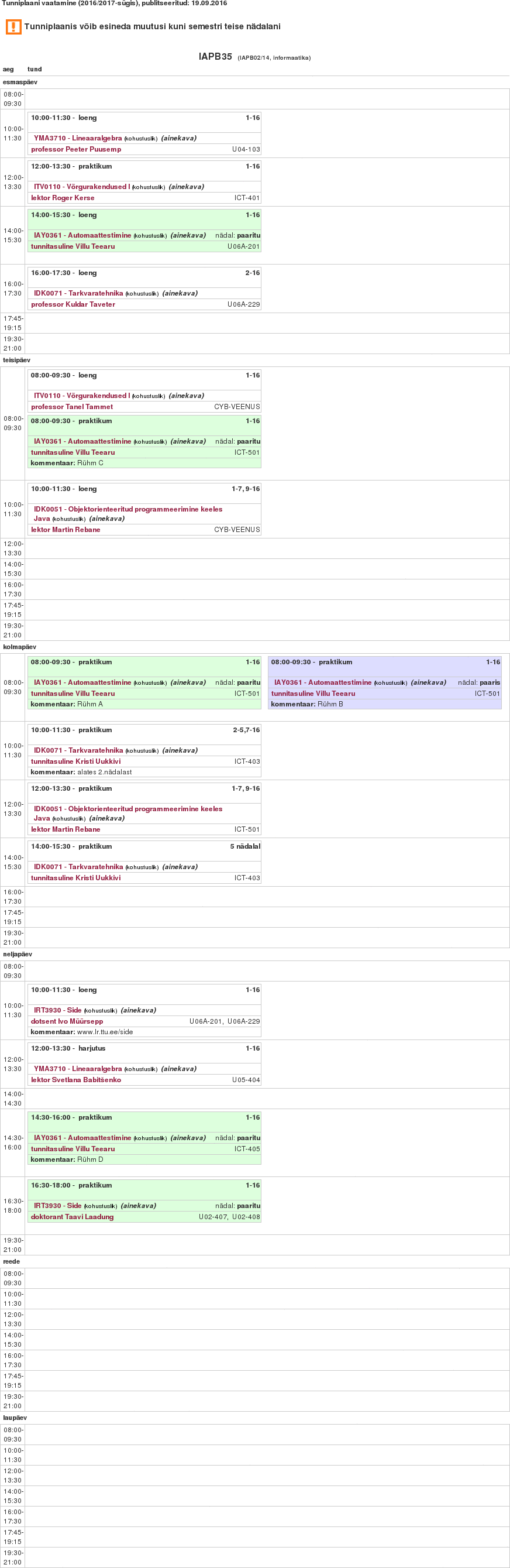This screenshot has width=510, height=1568.
Task: Open IDK0071 Tarkvaratehnika in Monday lecture
Action: pos(78,293)
